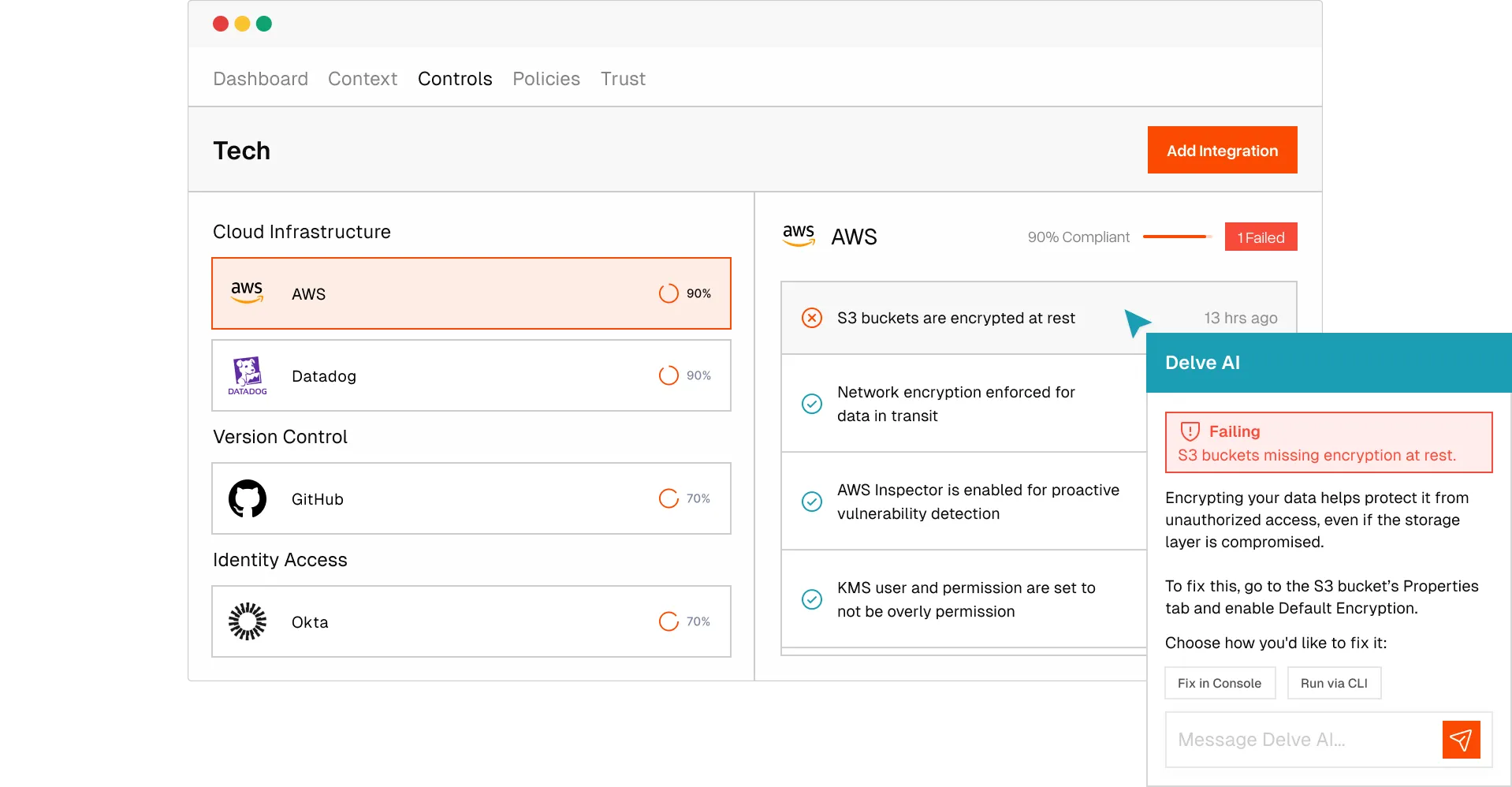Screen dimensions: 1512x787
Task: Click the Add Integration button
Action: [1222, 150]
